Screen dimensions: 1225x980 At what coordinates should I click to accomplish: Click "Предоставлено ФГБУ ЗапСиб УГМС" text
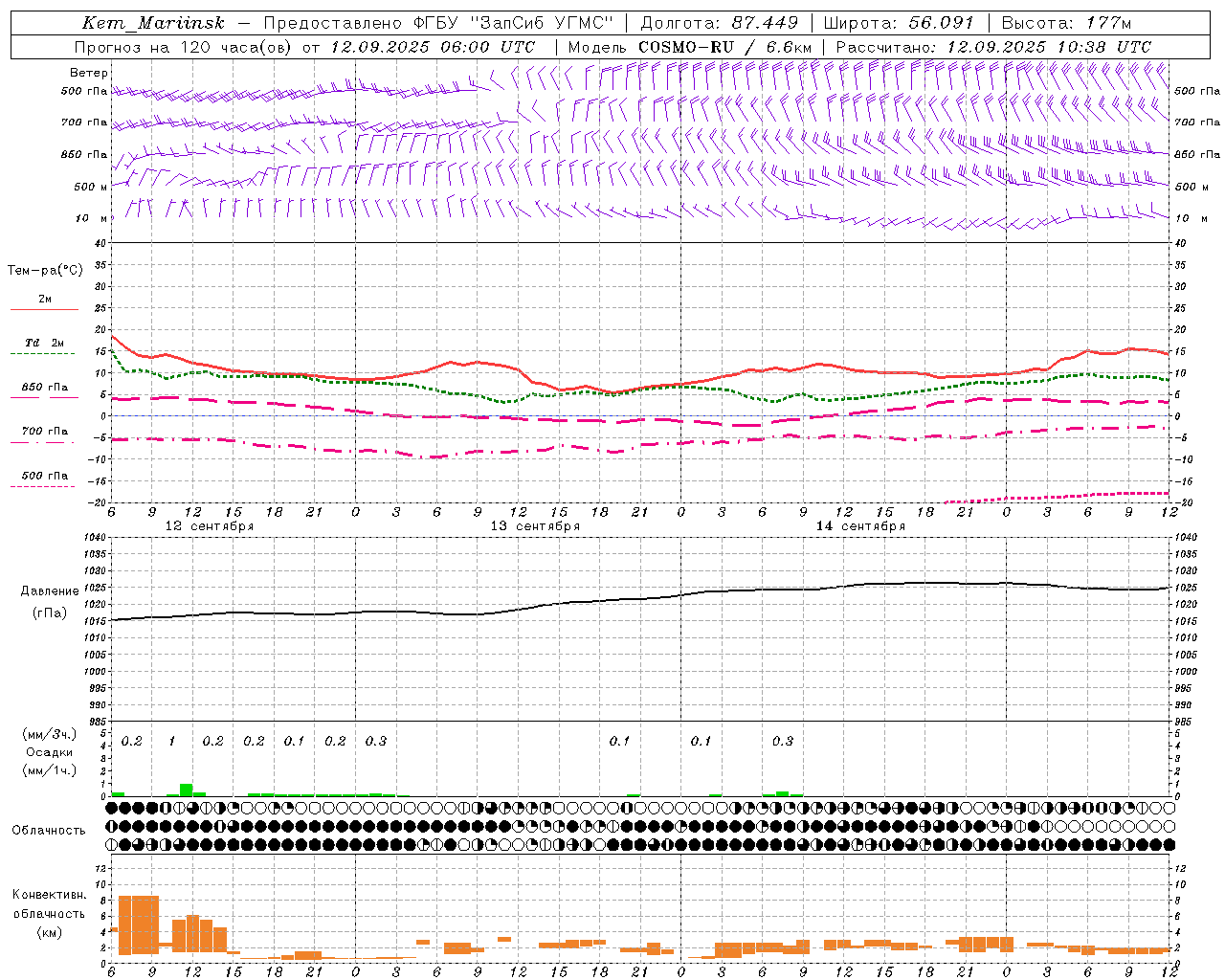click(438, 23)
